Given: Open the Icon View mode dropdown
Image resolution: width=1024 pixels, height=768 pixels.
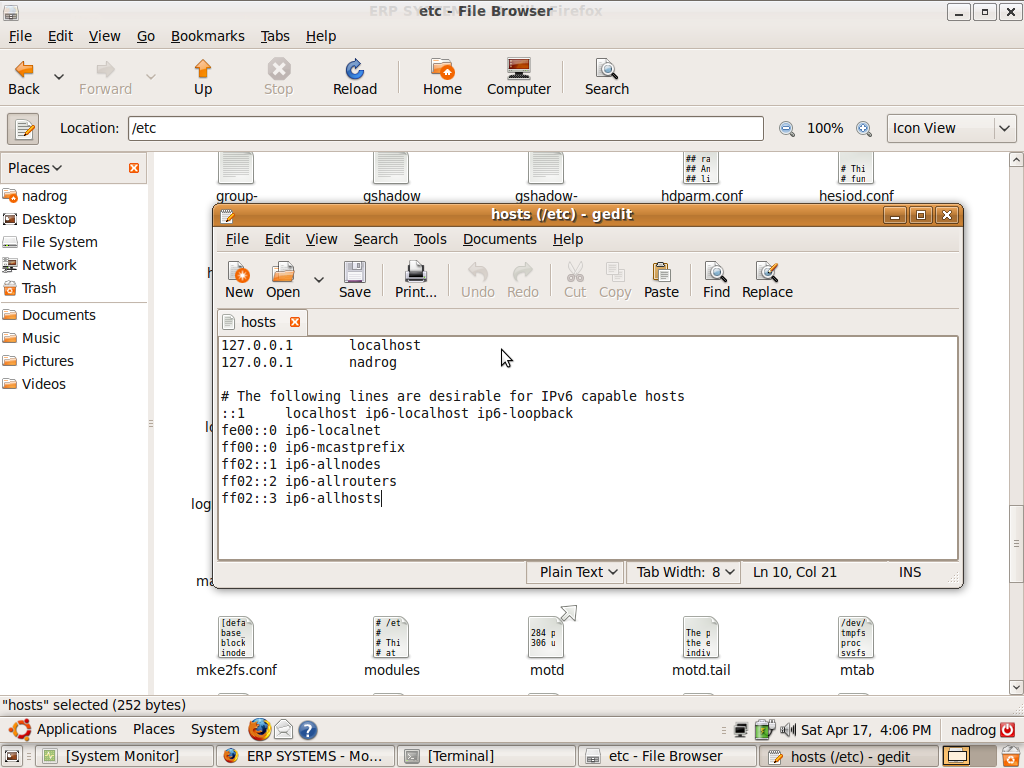Looking at the screenshot, I should pos(952,129).
